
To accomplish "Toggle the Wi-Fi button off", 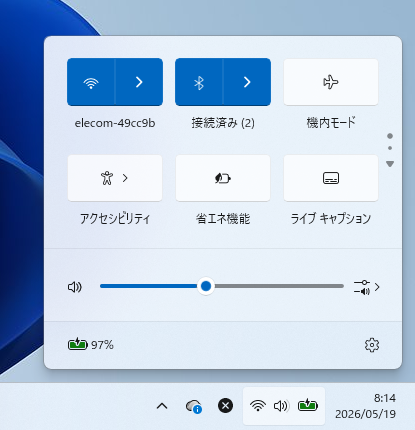I will (91, 82).
